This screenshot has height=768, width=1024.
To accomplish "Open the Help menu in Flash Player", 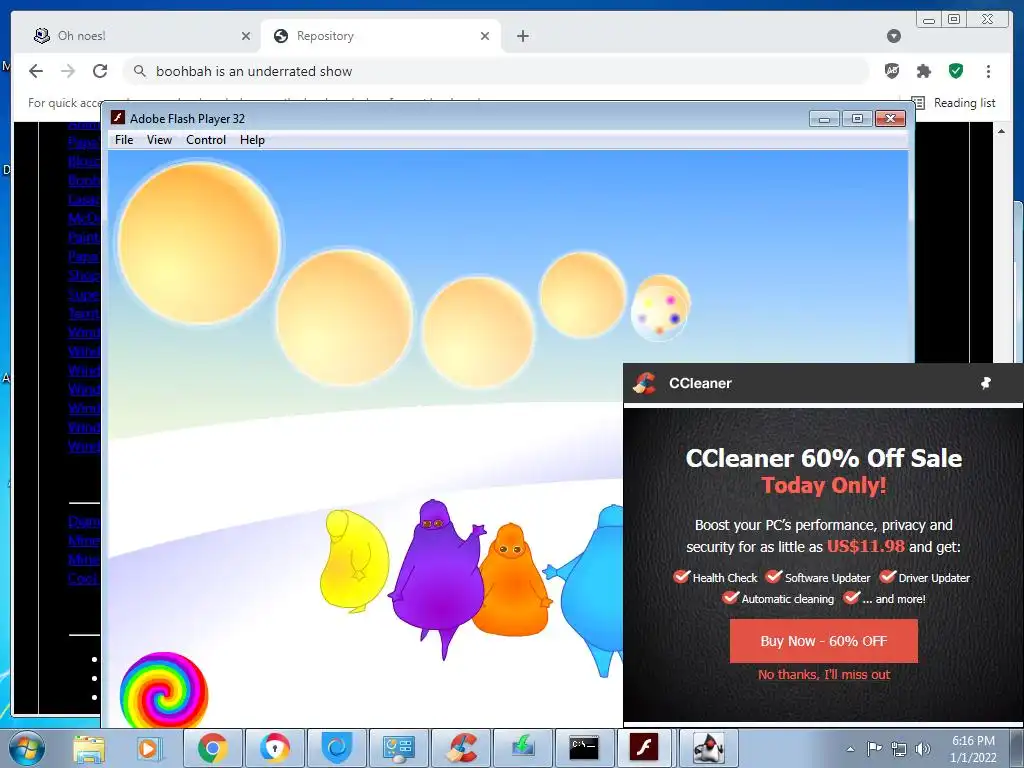I will 252,140.
